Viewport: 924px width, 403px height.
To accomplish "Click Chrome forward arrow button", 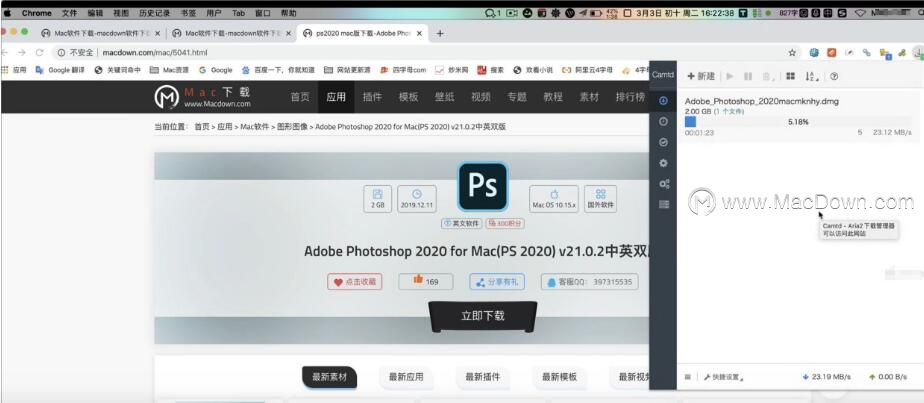I will [22, 52].
